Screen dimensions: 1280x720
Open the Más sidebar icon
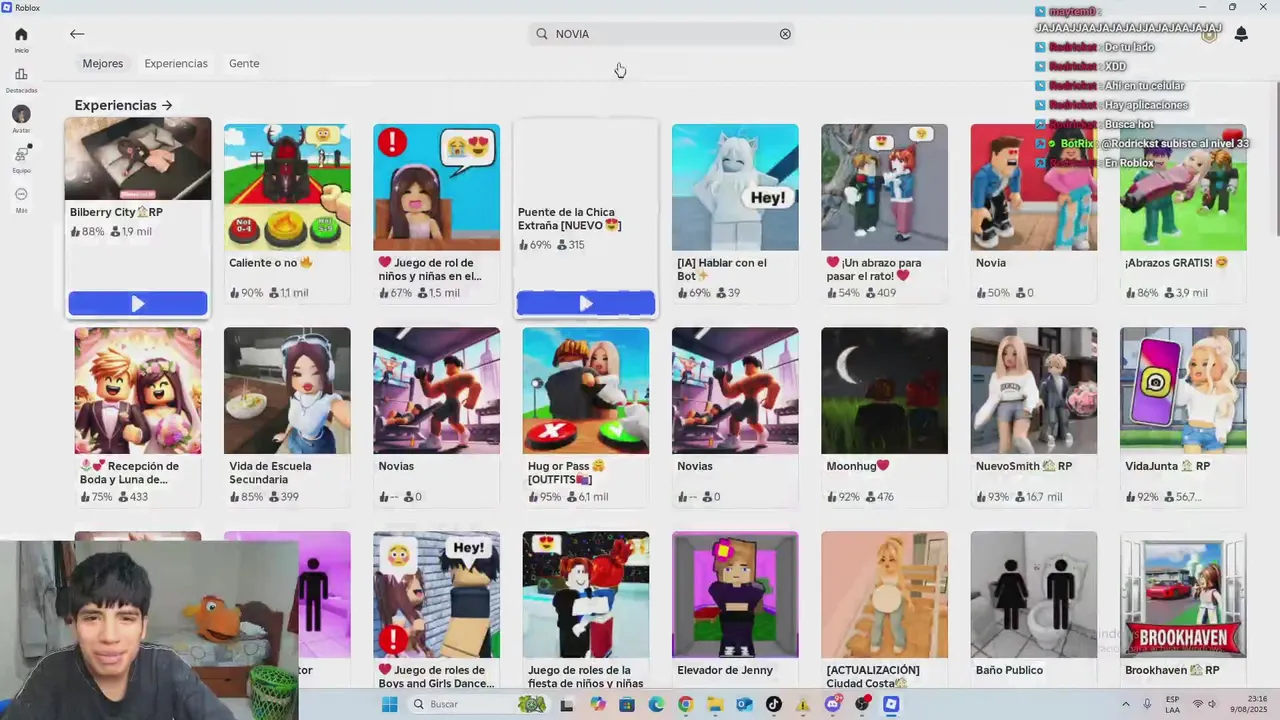click(21, 198)
